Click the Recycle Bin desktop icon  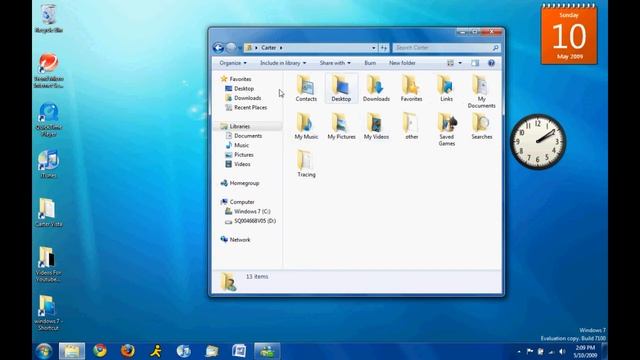(x=49, y=18)
